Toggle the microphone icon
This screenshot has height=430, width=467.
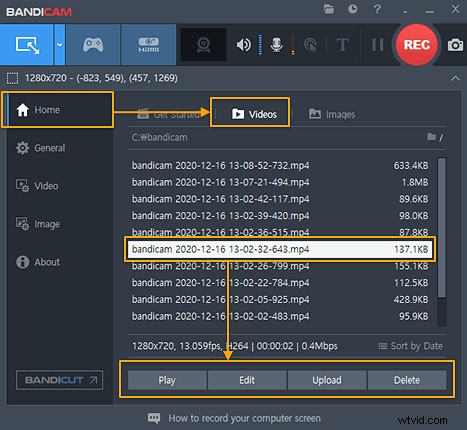click(x=277, y=45)
